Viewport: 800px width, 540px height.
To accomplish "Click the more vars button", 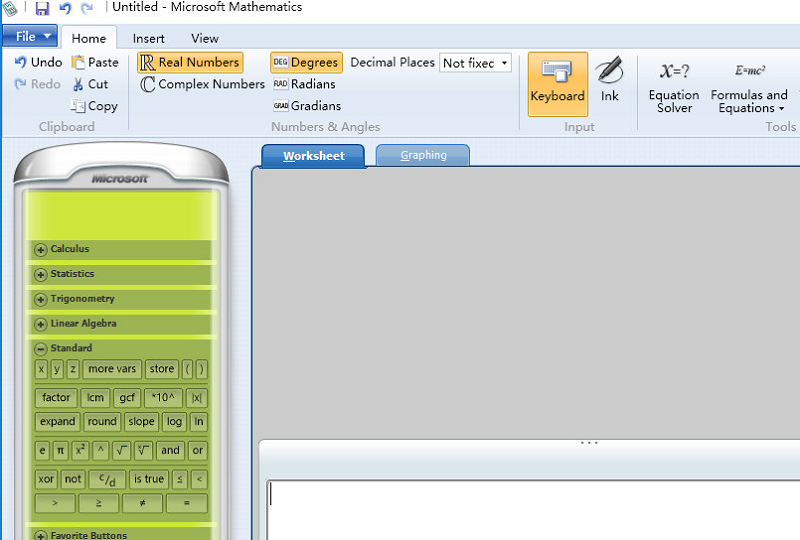I will [112, 369].
